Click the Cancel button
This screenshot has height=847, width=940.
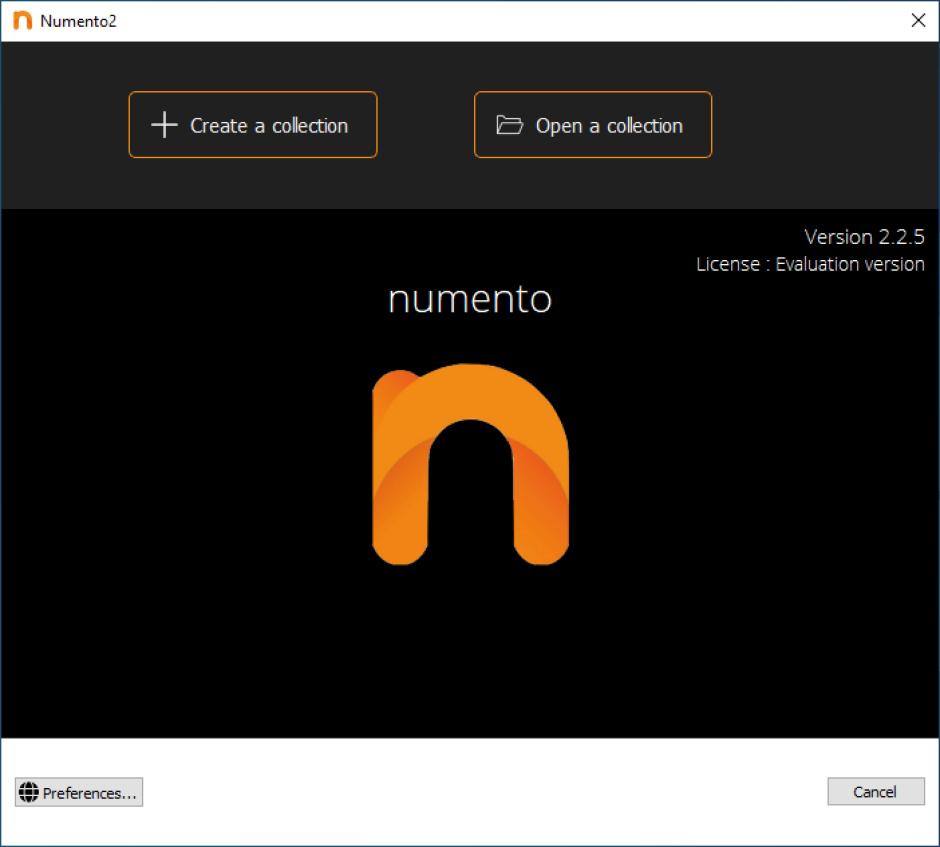click(876, 791)
